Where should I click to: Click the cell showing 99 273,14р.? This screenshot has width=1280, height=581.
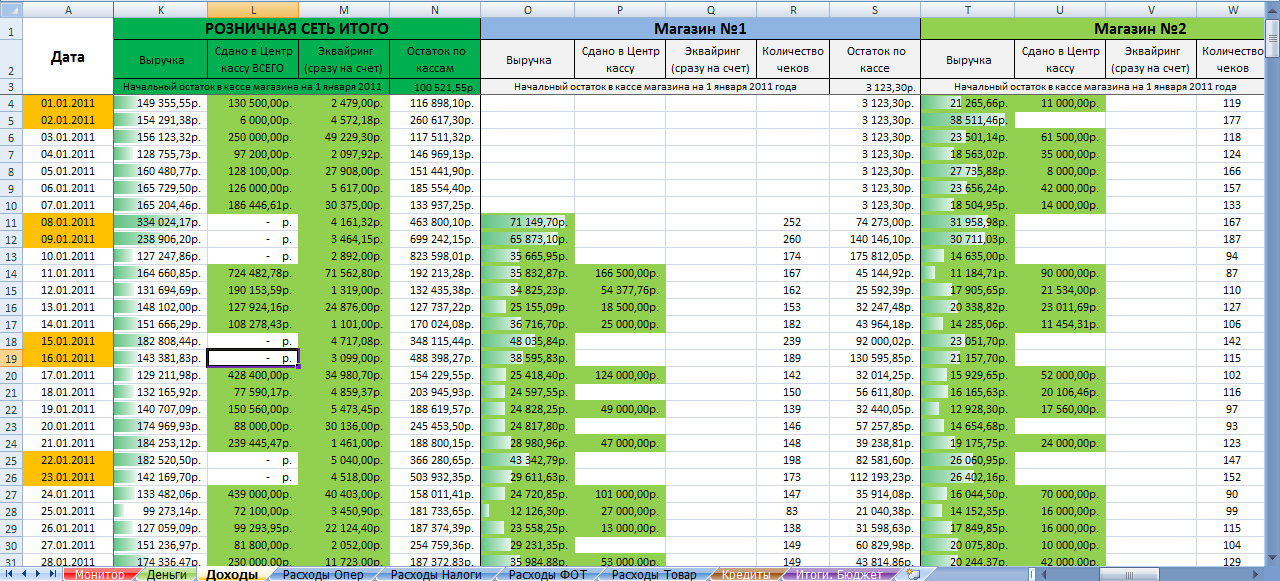pyautogui.click(x=160, y=512)
